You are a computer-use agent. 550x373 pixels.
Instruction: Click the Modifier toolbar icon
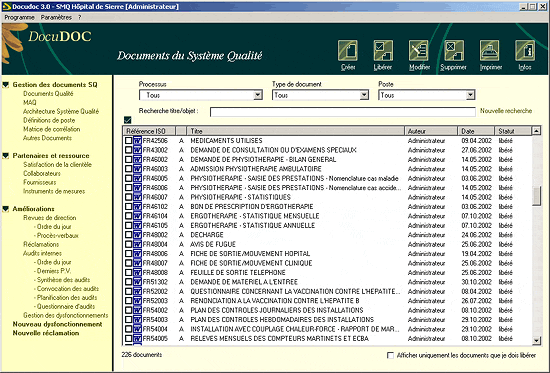[x=418, y=51]
